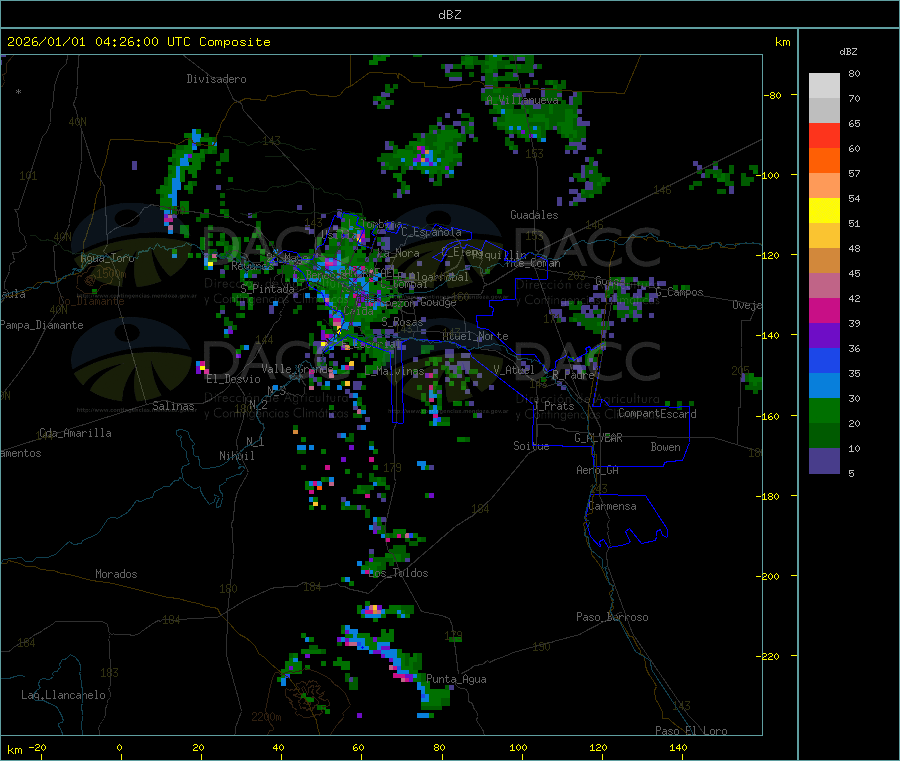Click the La_Nora place label
The image size is (900, 761).
(x=399, y=254)
